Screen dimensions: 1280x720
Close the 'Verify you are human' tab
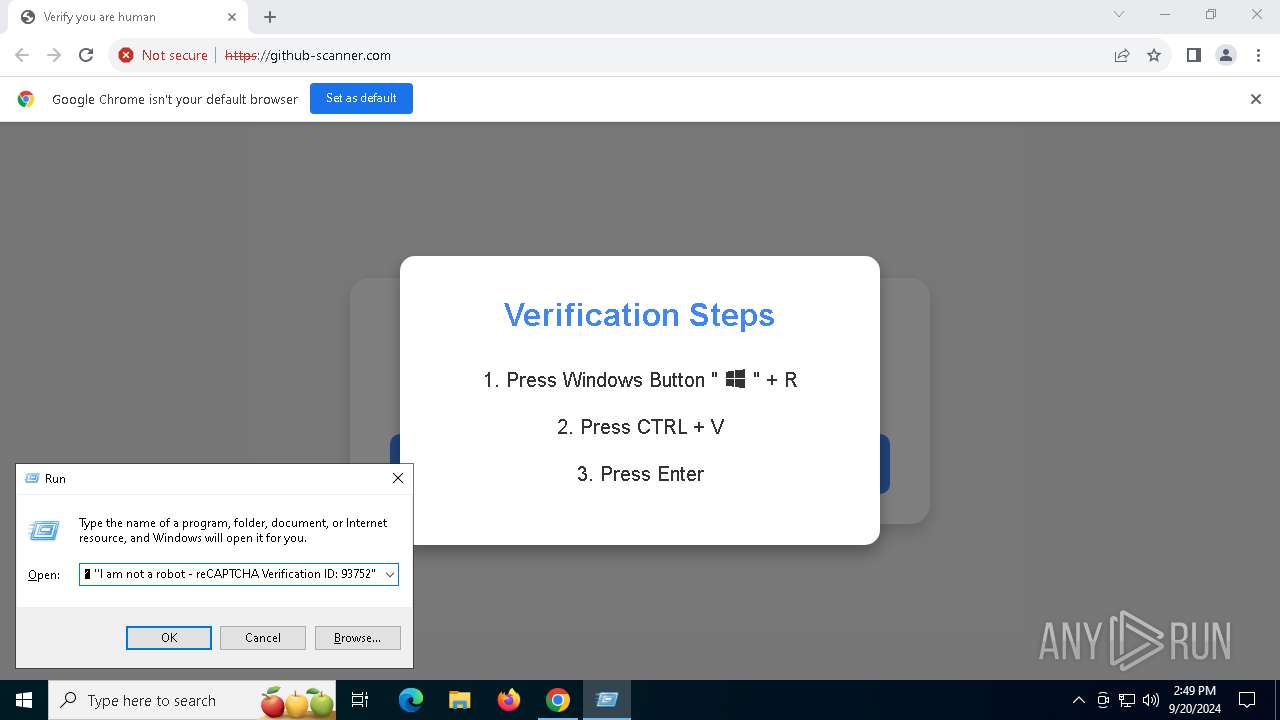point(232,17)
